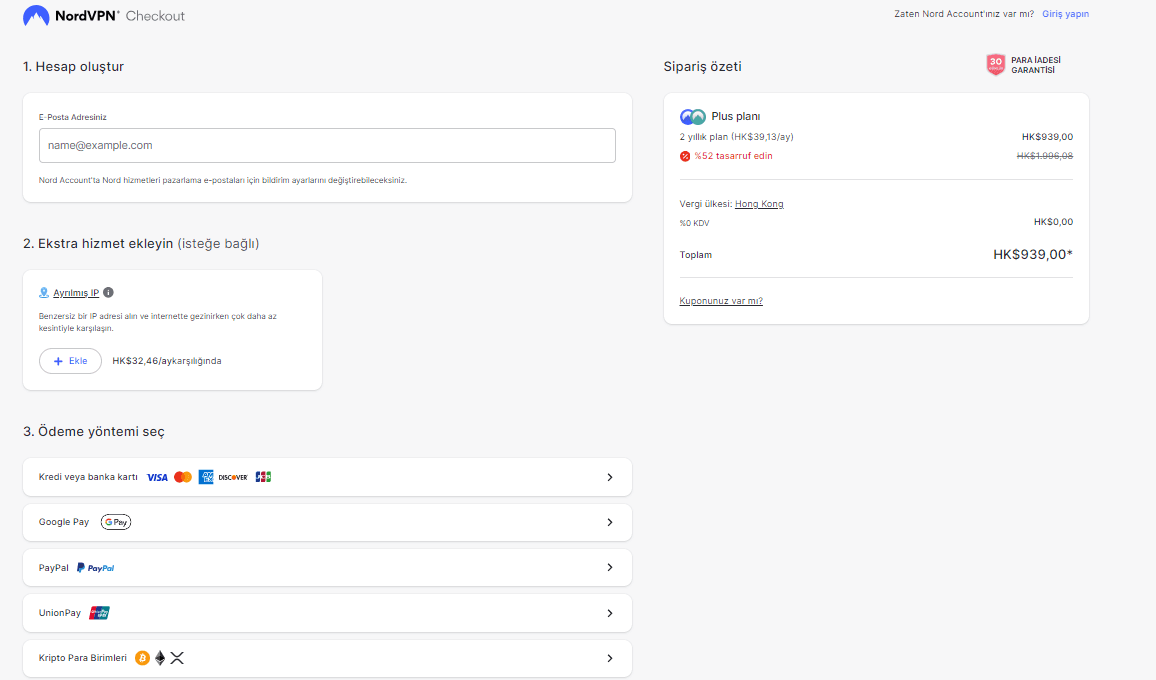
Task: Click the info icon beside Ayrılmış IP
Action: tap(108, 293)
